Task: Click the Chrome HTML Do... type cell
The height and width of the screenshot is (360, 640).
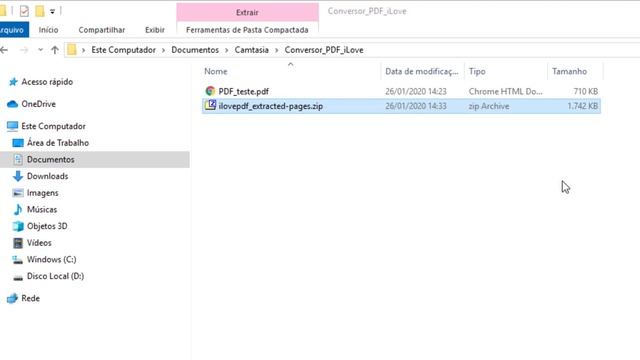Action: click(x=505, y=91)
